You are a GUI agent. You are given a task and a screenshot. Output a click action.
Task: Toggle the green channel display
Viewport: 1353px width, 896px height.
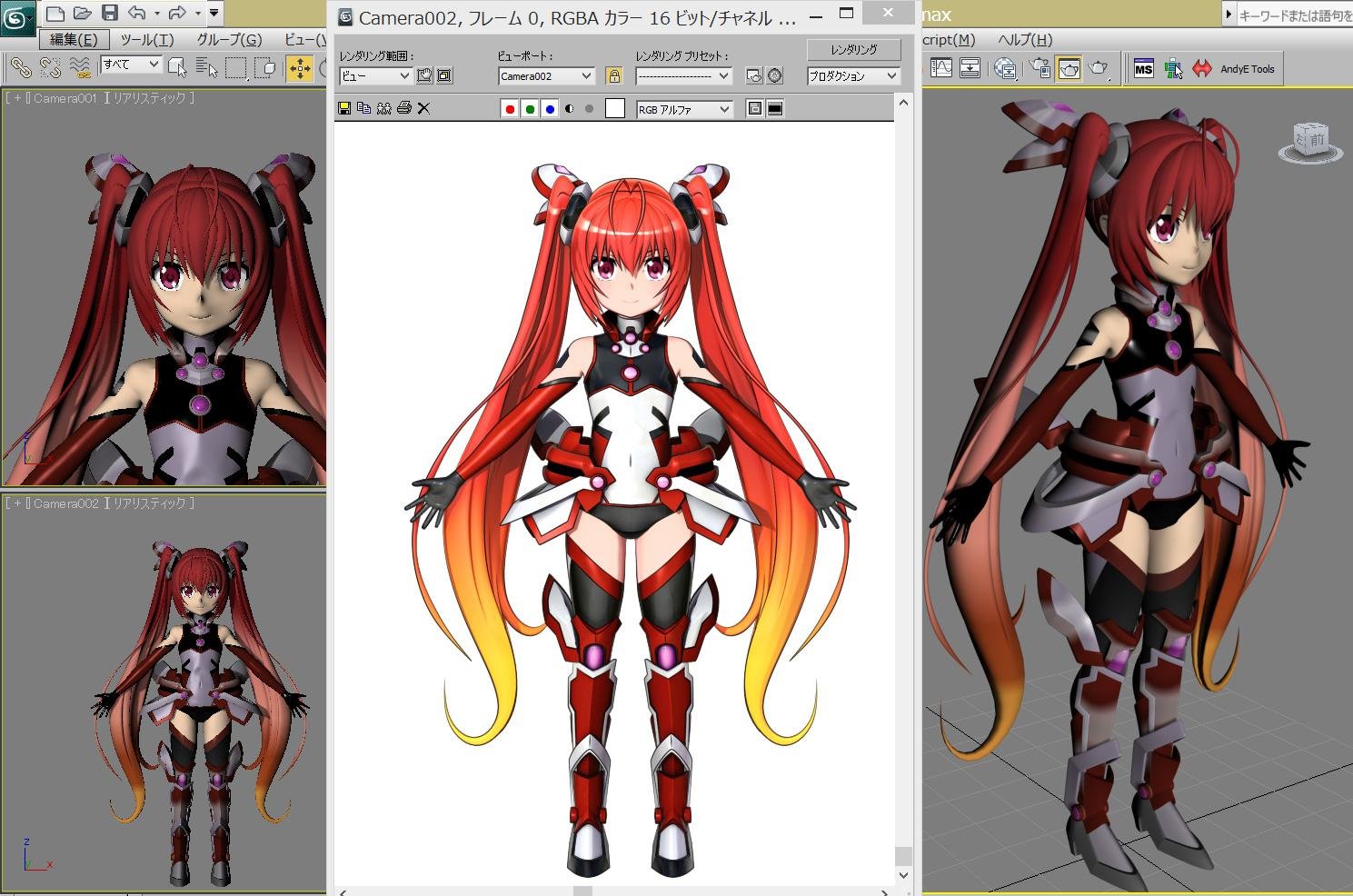tap(530, 109)
